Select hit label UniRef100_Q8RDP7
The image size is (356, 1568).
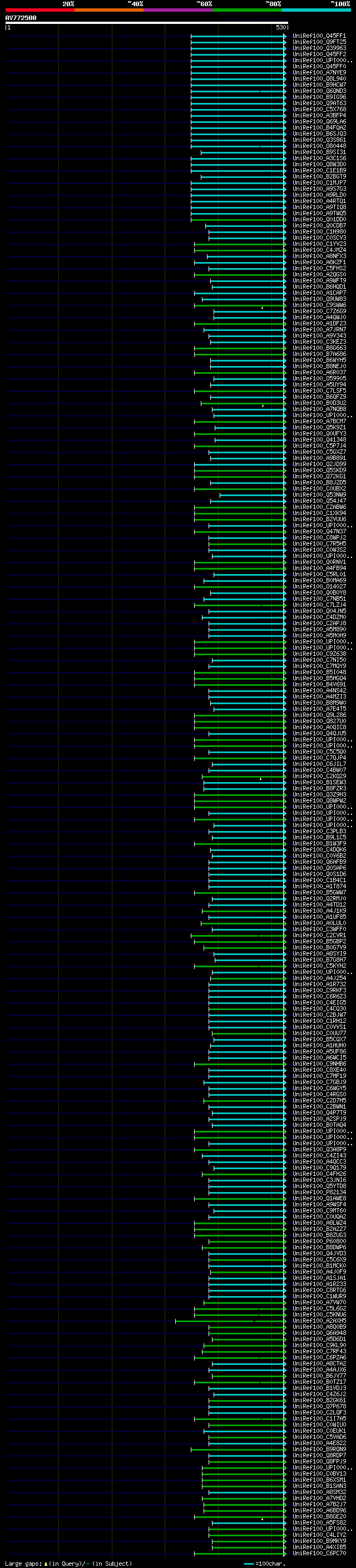319,1456
